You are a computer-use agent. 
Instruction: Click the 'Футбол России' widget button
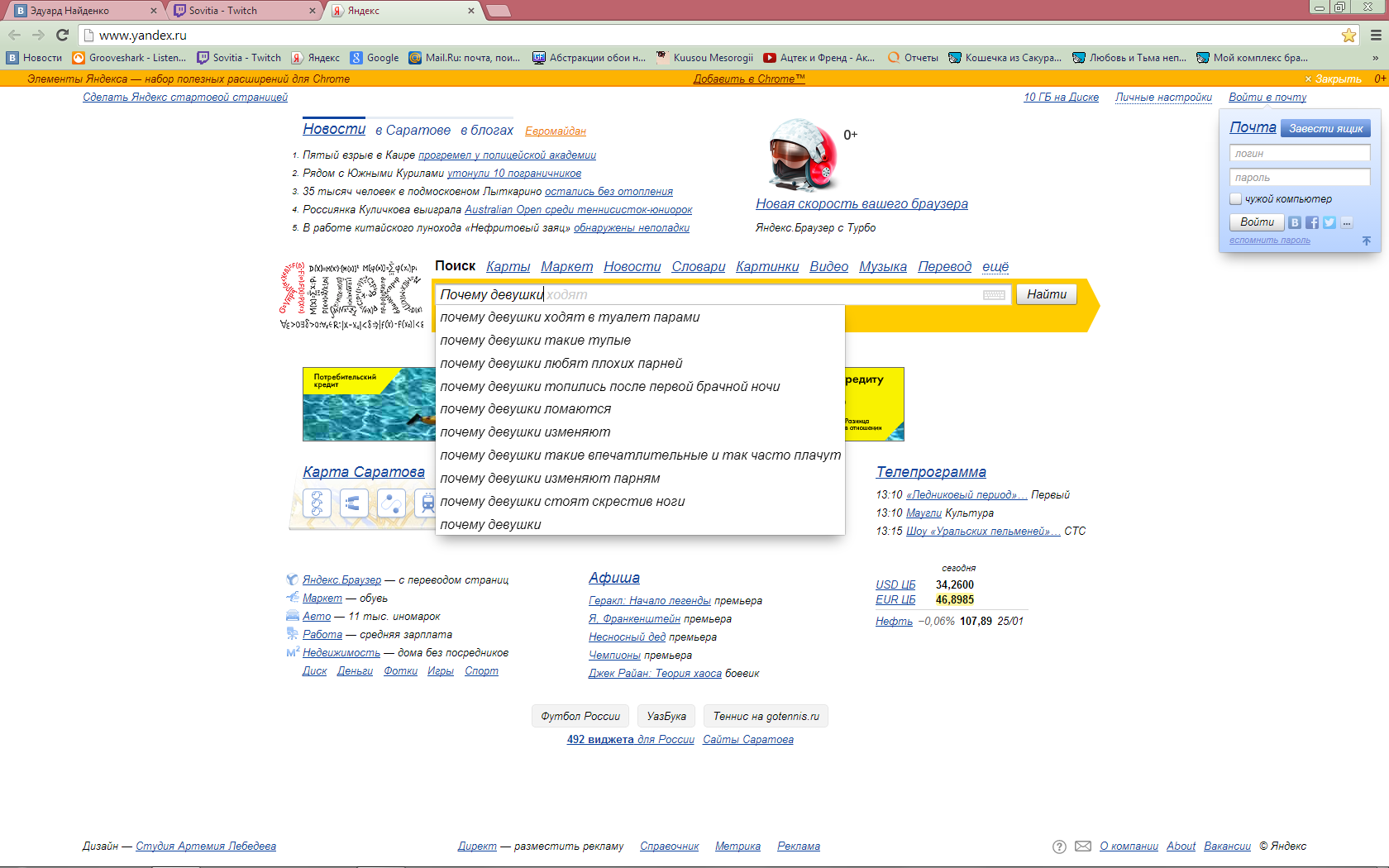[580, 717]
